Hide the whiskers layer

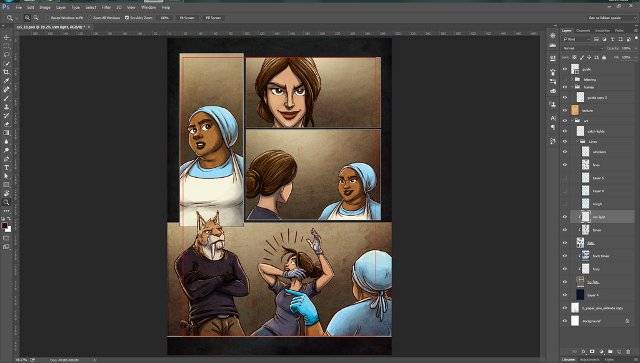click(x=565, y=152)
